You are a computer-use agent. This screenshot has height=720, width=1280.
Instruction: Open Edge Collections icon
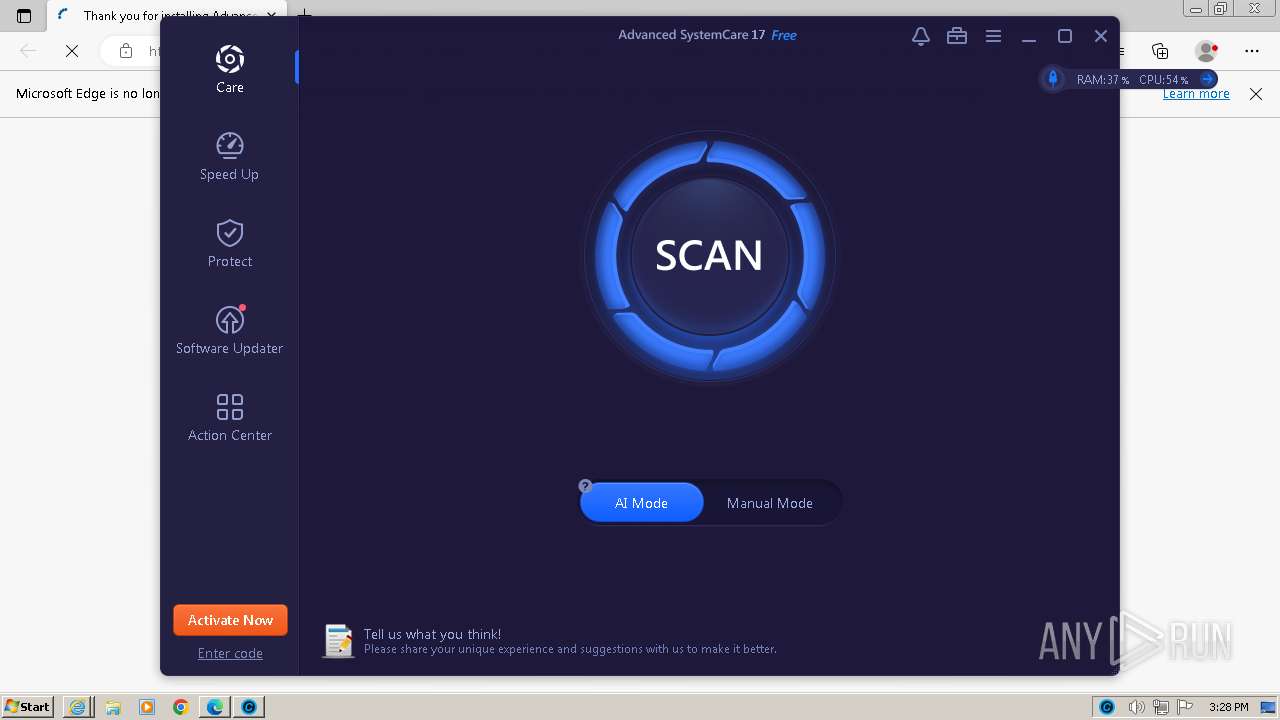(x=1160, y=51)
